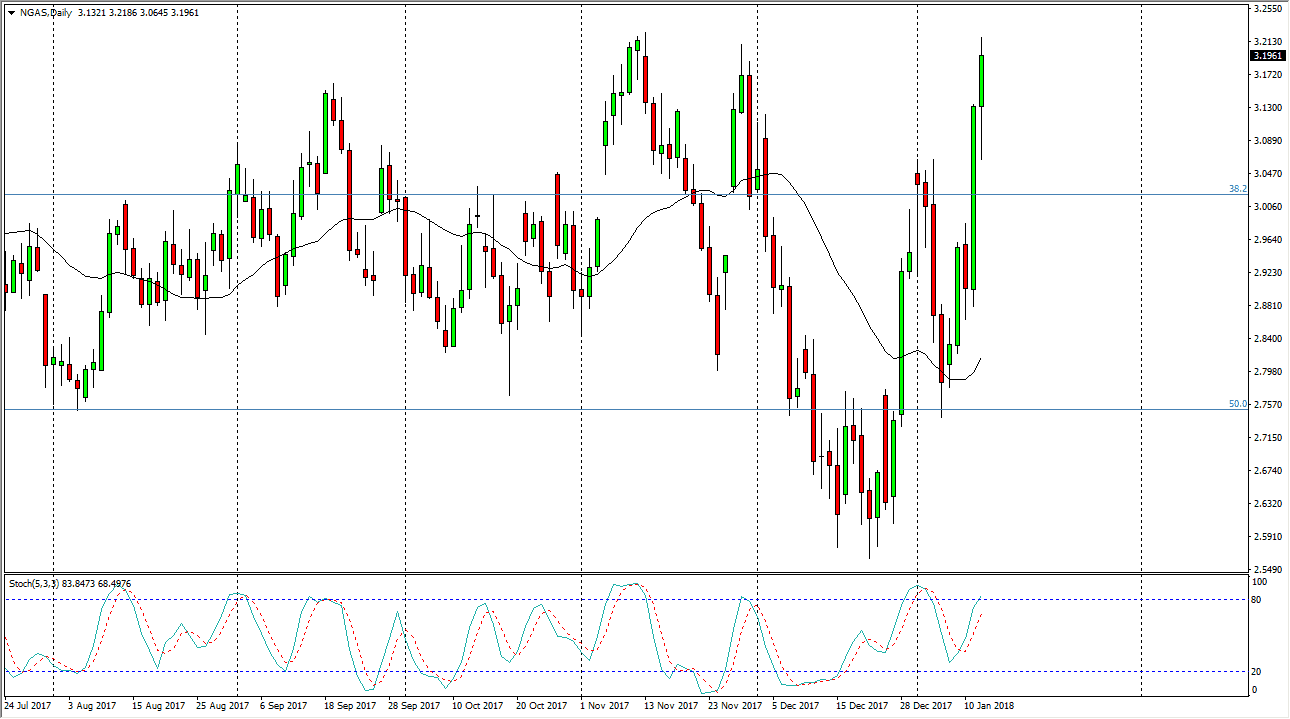Viewport: 1290px width, 719px height.
Task: Click the 6 Sep 2017 date label
Action: pyautogui.click(x=284, y=706)
